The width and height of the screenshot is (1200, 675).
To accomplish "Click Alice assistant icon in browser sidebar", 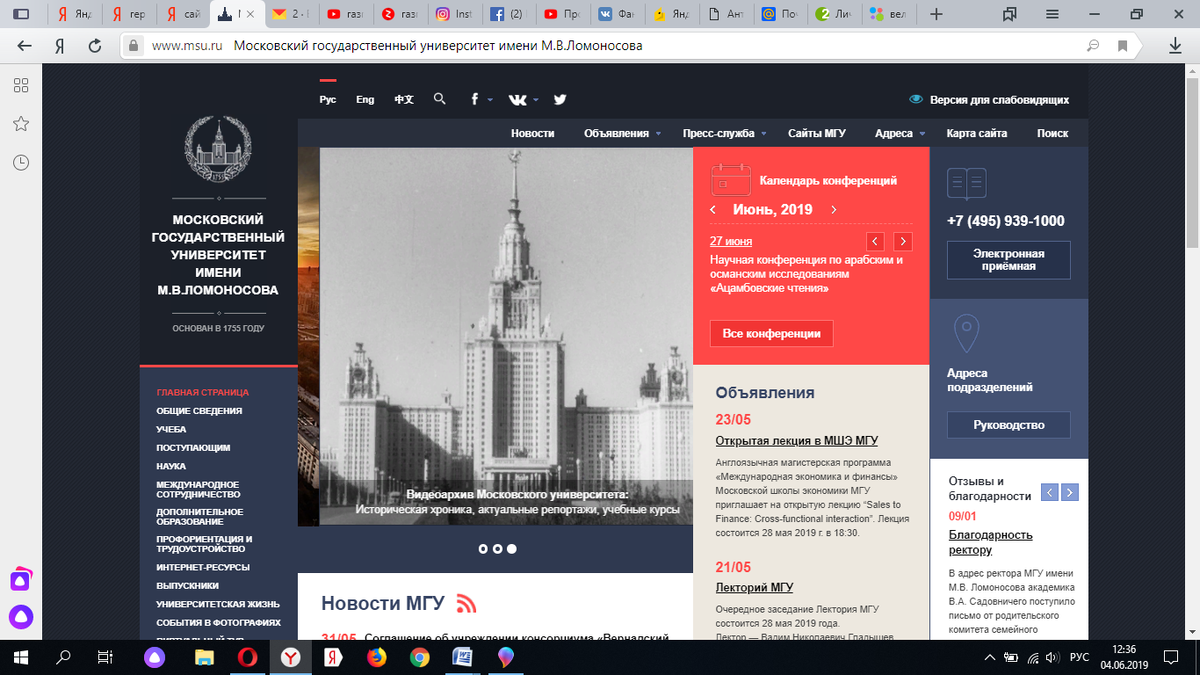I will [x=21, y=616].
